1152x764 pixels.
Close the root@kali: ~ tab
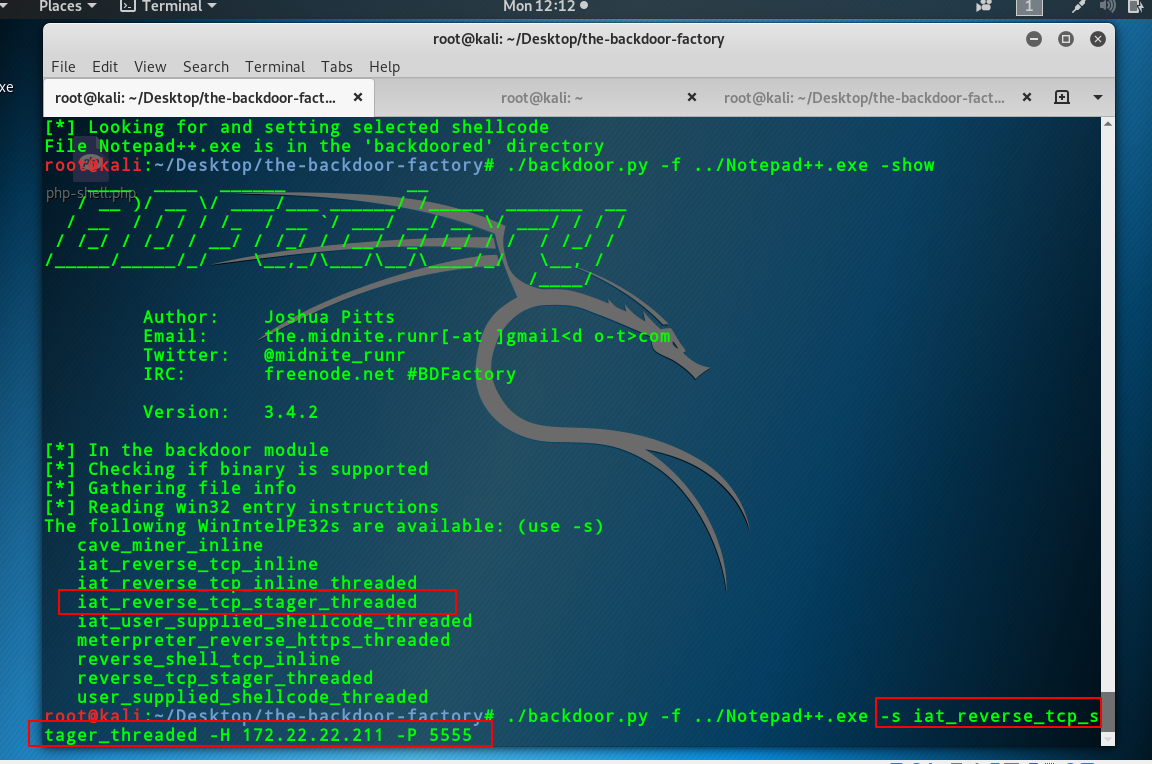click(x=691, y=97)
